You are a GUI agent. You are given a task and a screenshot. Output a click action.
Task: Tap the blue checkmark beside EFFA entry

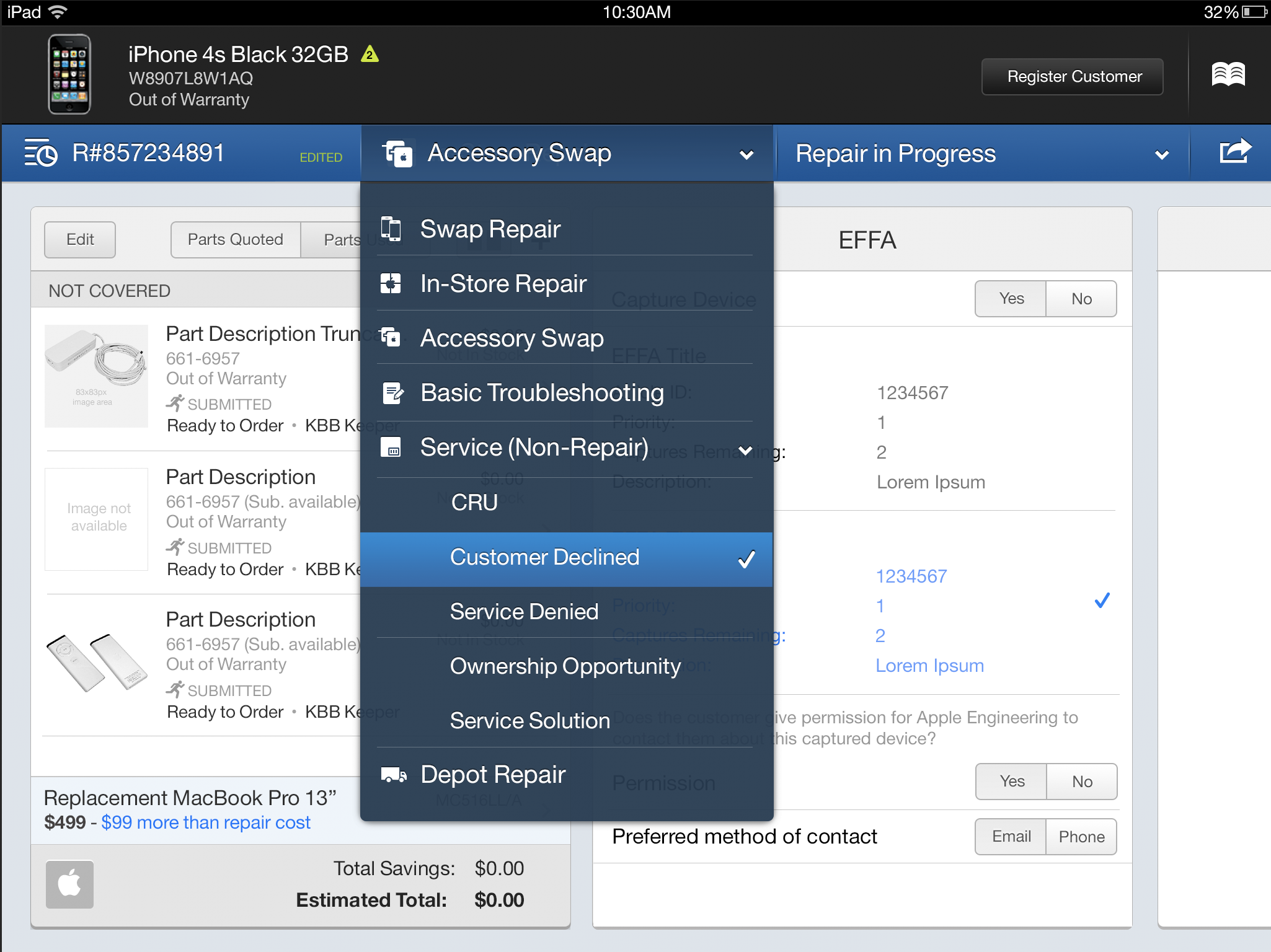1102,601
